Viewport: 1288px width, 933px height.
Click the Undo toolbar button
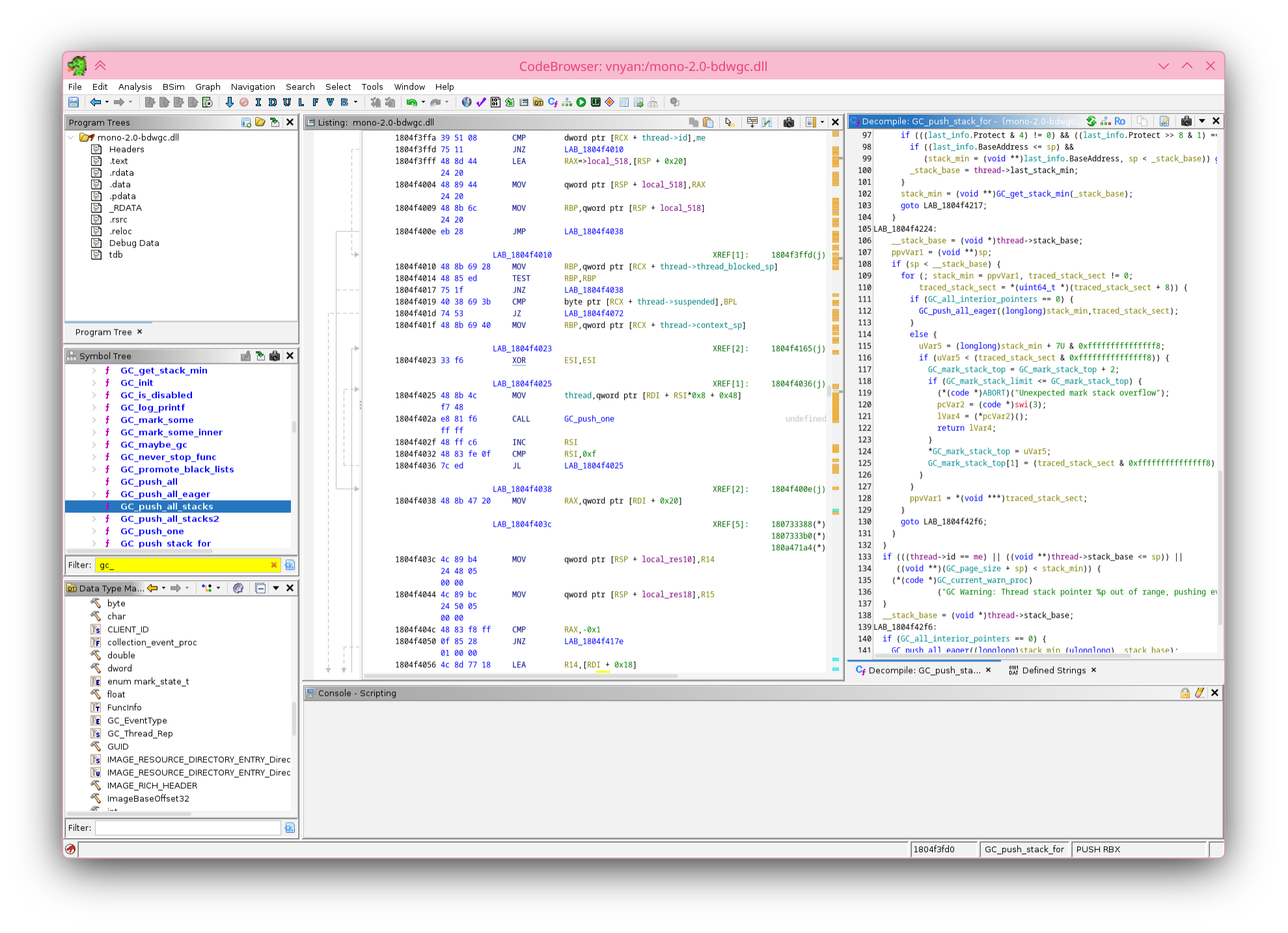tap(411, 102)
